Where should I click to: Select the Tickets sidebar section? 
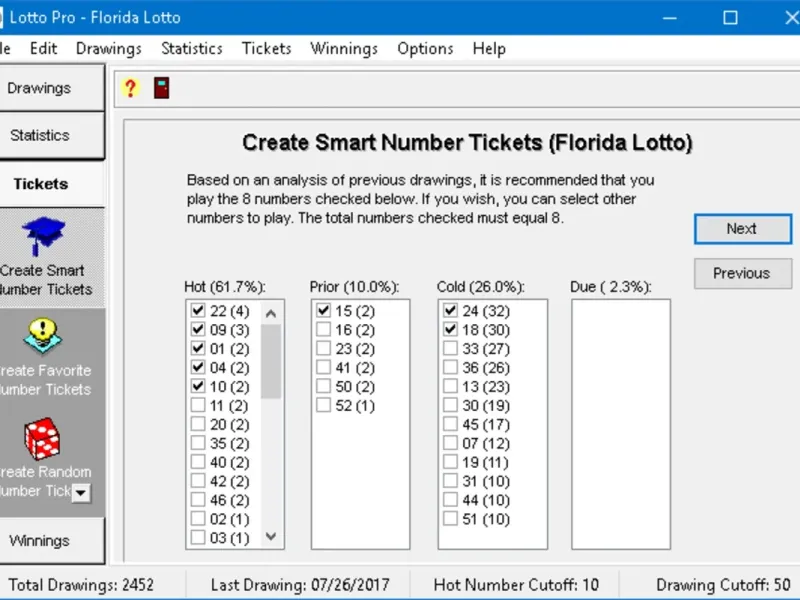pyautogui.click(x=52, y=184)
